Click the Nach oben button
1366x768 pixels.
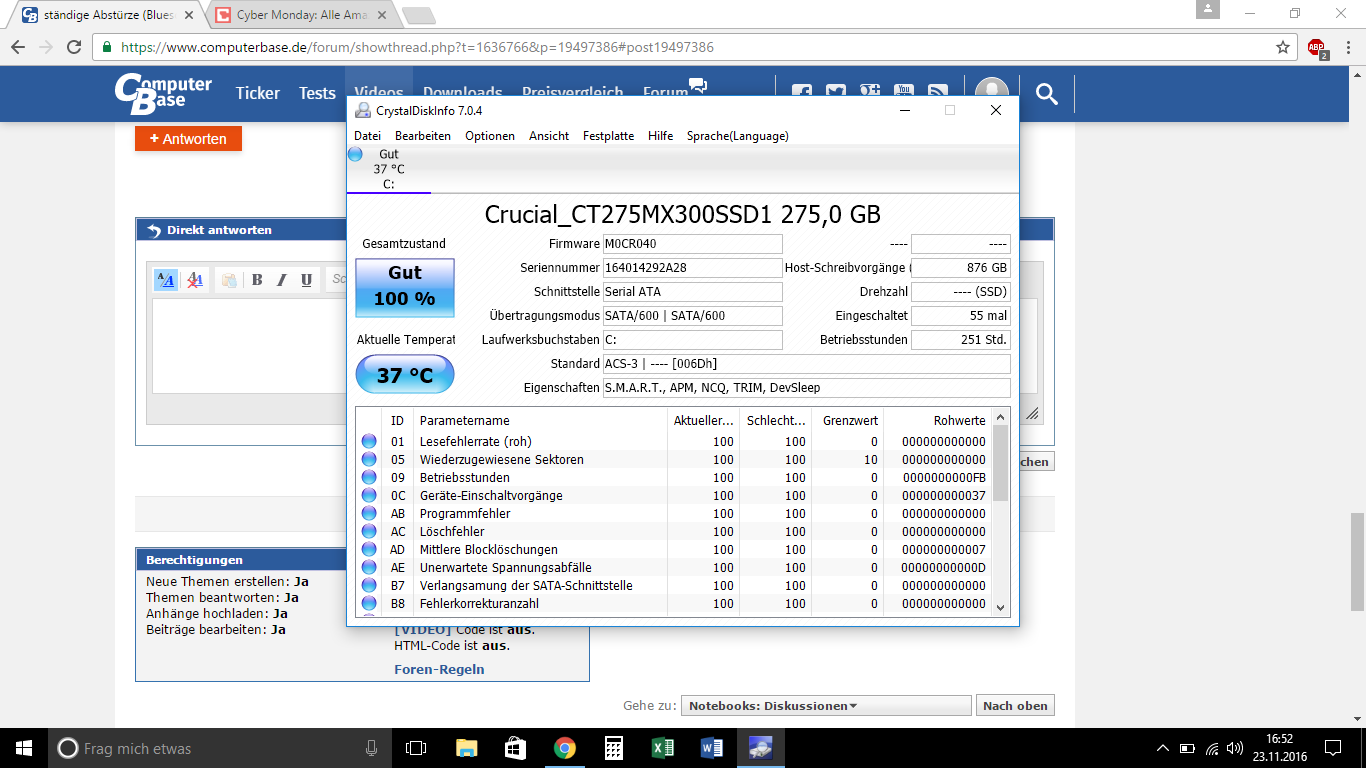[x=1015, y=705]
